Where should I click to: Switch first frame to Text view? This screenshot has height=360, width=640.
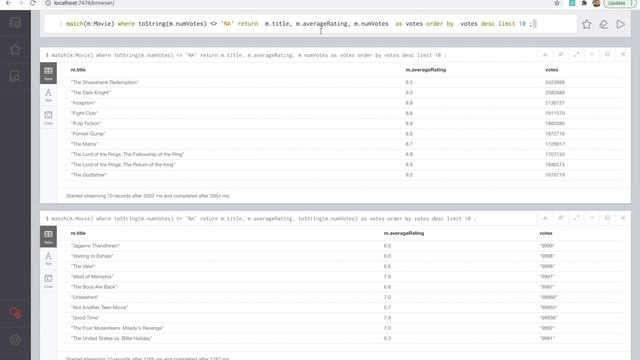pos(48,95)
